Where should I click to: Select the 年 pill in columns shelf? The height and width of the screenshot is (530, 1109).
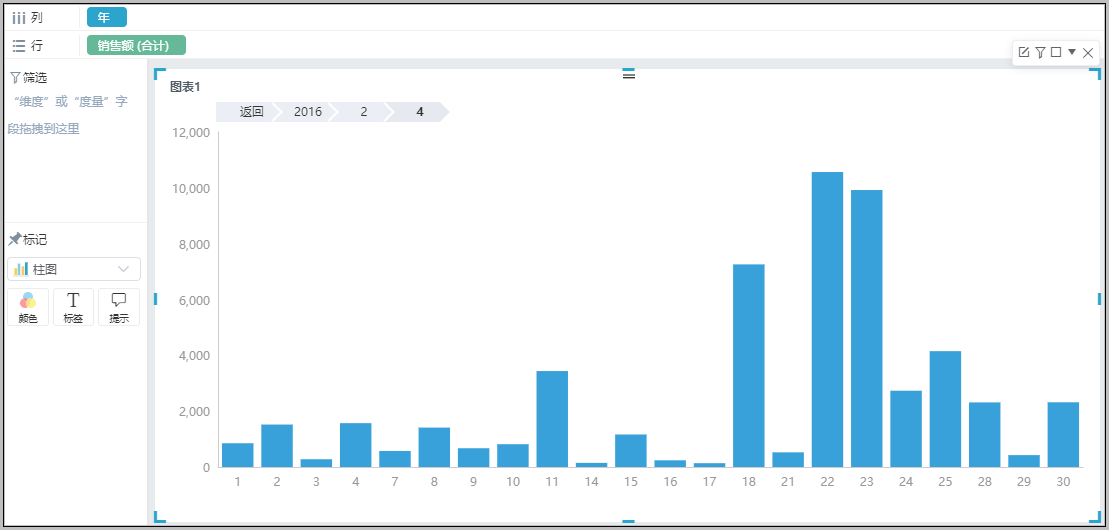pyautogui.click(x=107, y=17)
